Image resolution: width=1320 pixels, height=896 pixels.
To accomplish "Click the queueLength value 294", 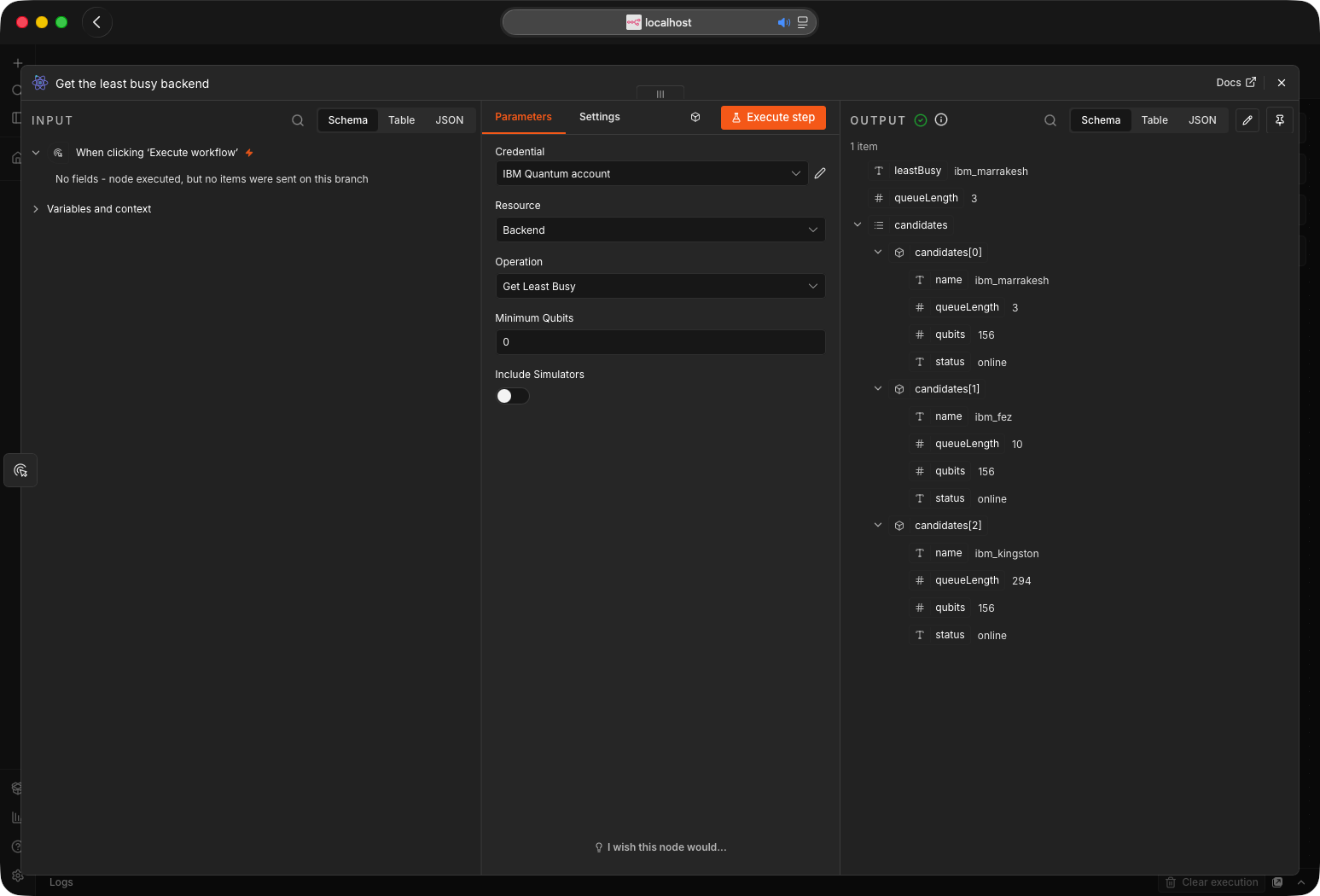I will (x=1021, y=581).
